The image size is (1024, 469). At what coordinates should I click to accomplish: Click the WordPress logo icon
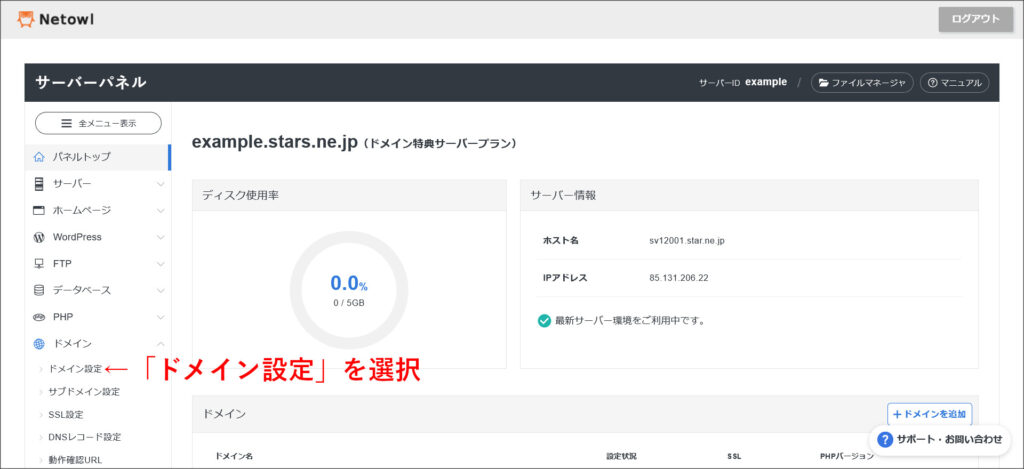39,237
